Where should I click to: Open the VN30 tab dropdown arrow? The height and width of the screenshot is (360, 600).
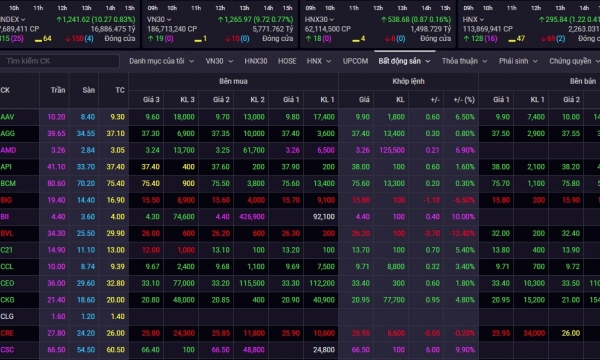pos(230,61)
